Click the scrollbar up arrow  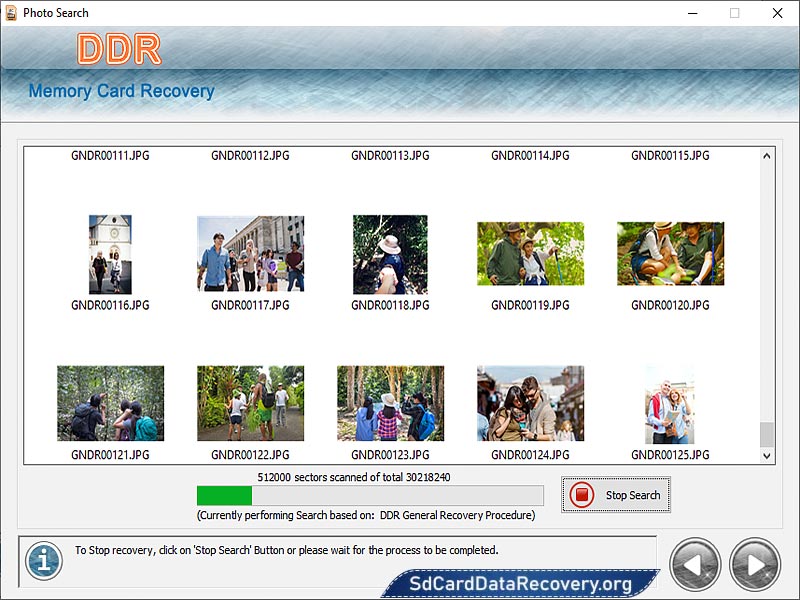click(x=765, y=155)
